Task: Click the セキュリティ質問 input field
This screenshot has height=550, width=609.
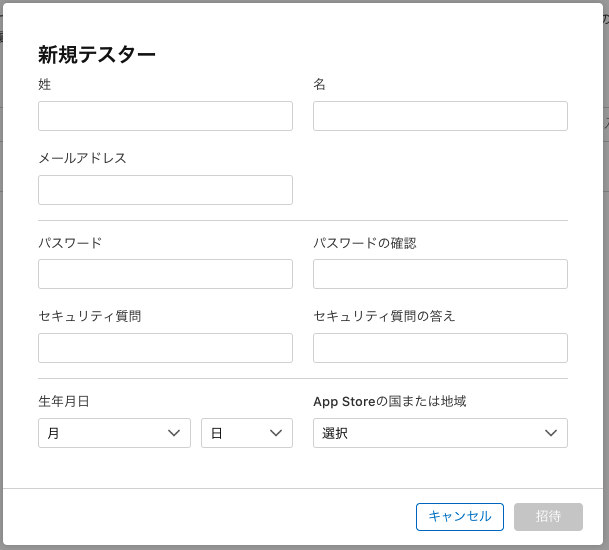Action: (x=165, y=348)
